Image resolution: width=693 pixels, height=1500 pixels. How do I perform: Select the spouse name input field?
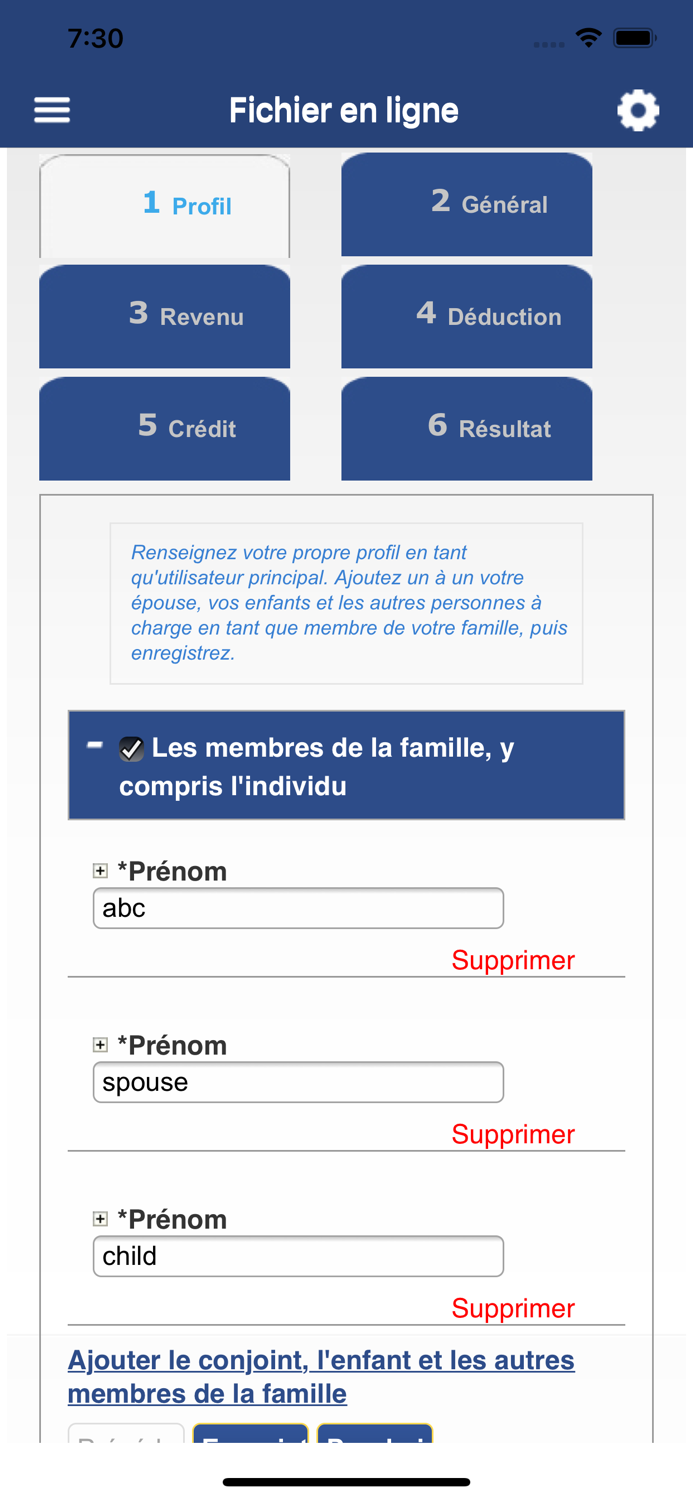pyautogui.click(x=298, y=1081)
